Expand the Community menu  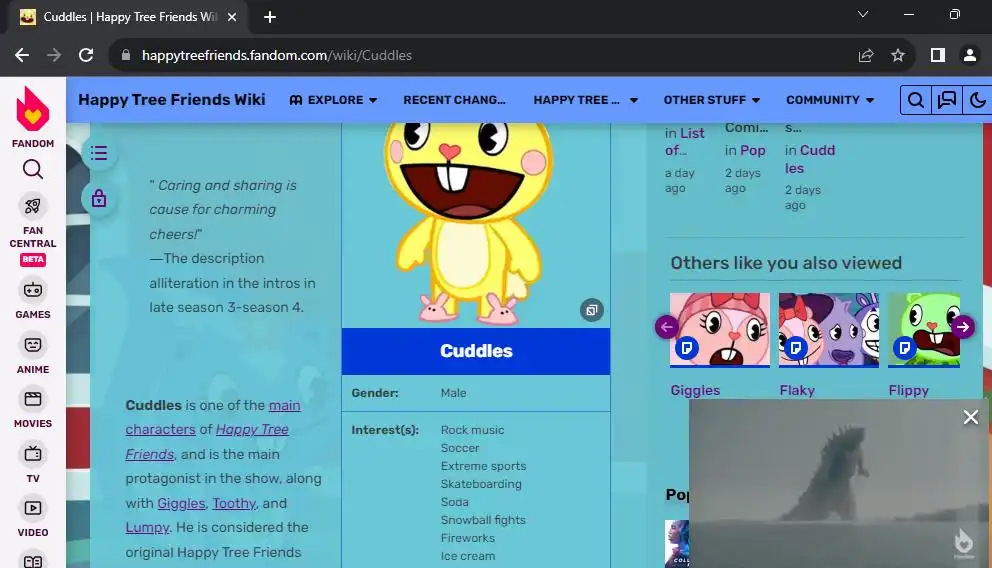pos(830,100)
